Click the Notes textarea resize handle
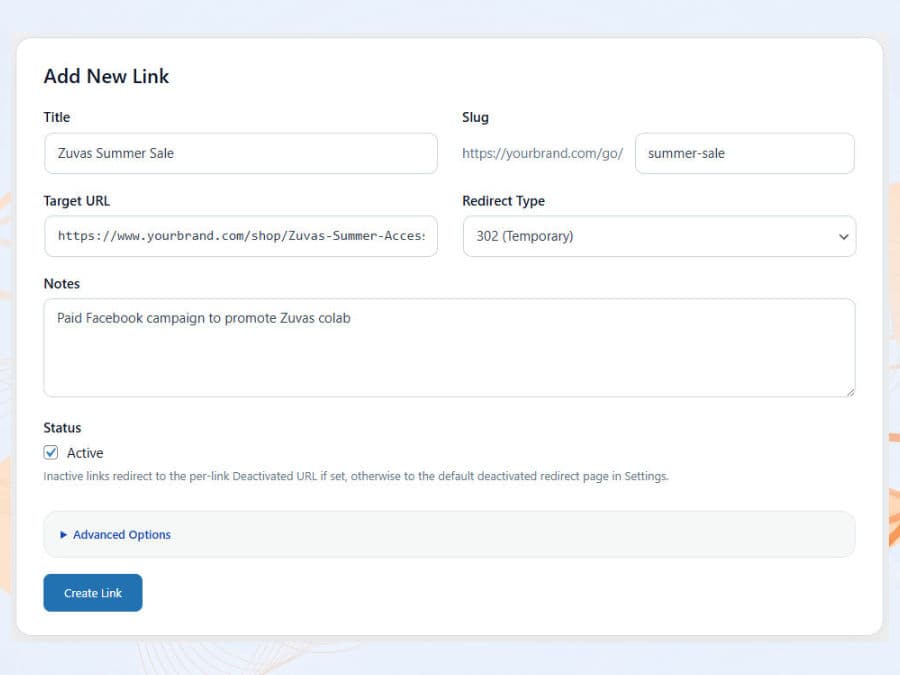This screenshot has height=675, width=900. pyautogui.click(x=850, y=392)
